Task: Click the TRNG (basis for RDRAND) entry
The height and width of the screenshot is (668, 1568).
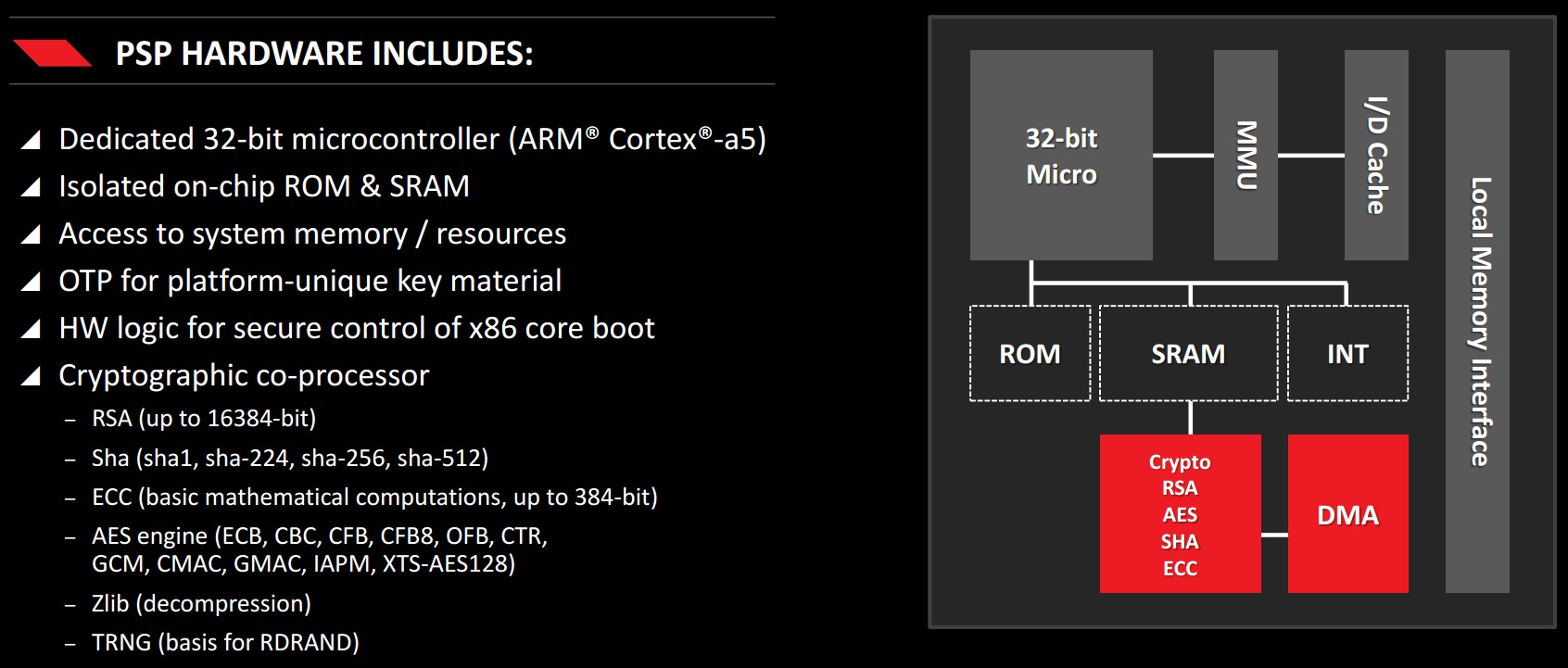Action: [225, 643]
